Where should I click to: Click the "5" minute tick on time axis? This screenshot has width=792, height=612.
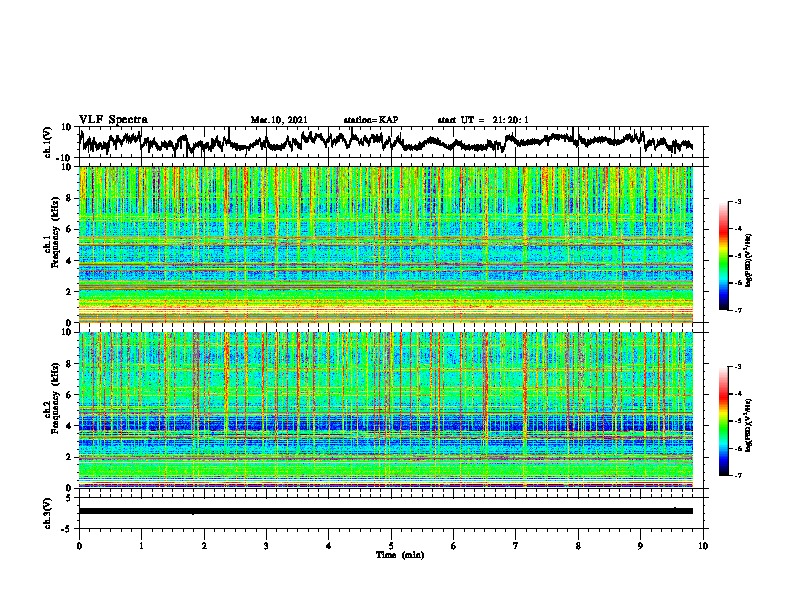tap(391, 546)
